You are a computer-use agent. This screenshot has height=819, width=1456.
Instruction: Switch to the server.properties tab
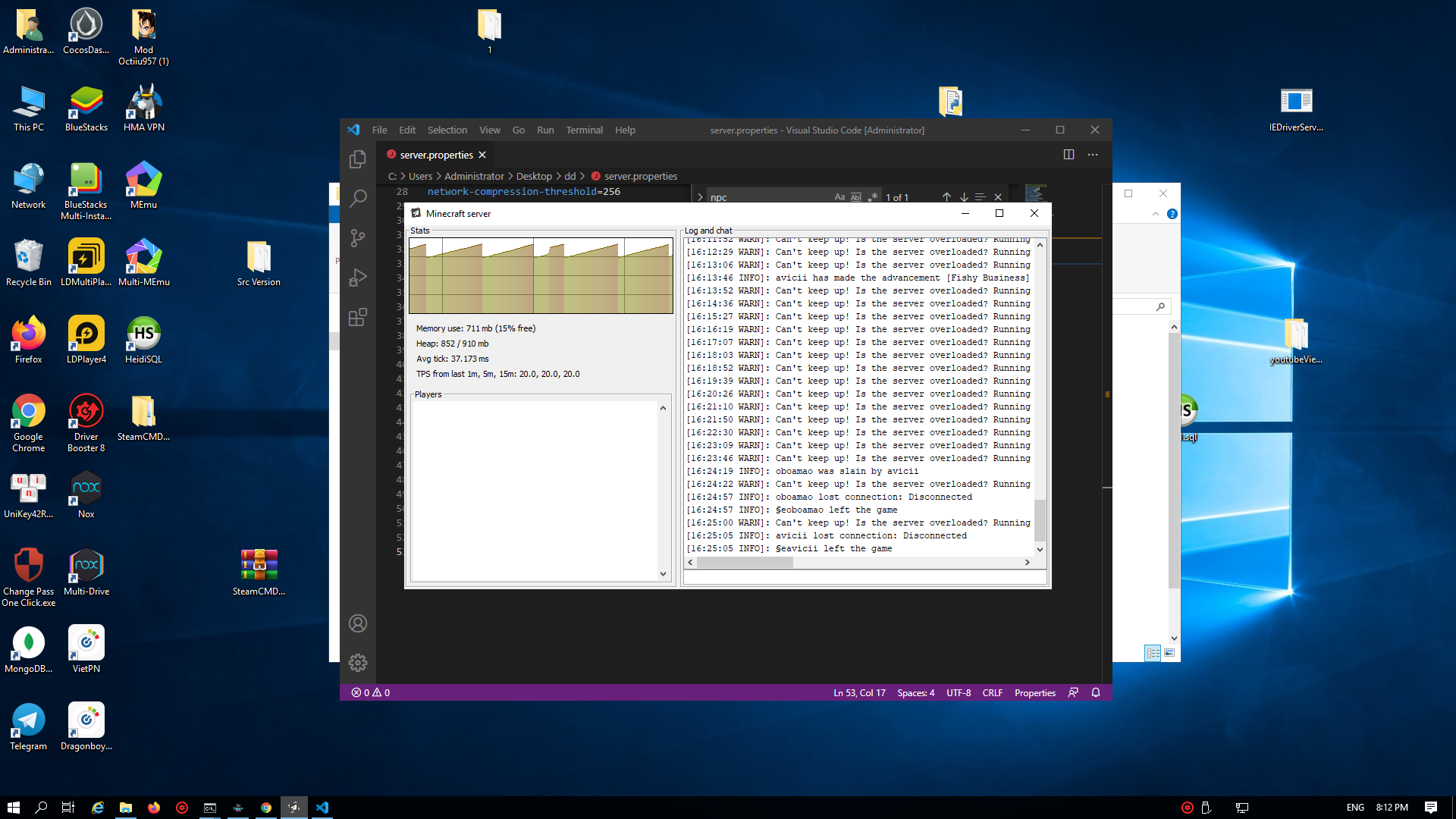point(436,155)
